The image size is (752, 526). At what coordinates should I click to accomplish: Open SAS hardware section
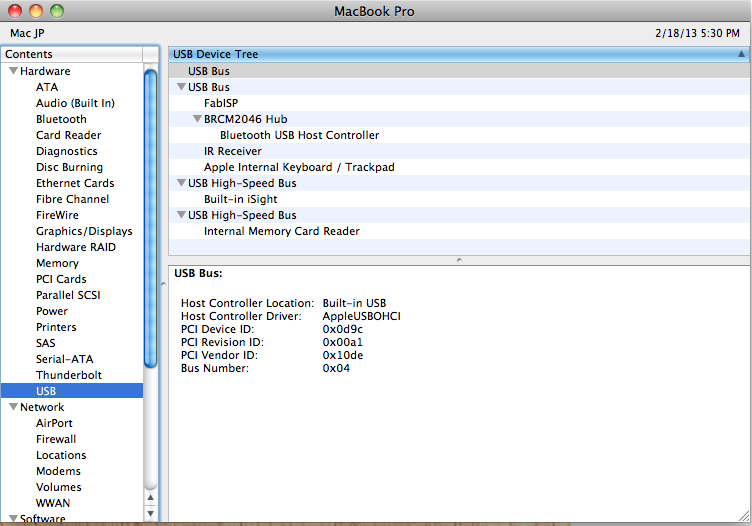(46, 343)
